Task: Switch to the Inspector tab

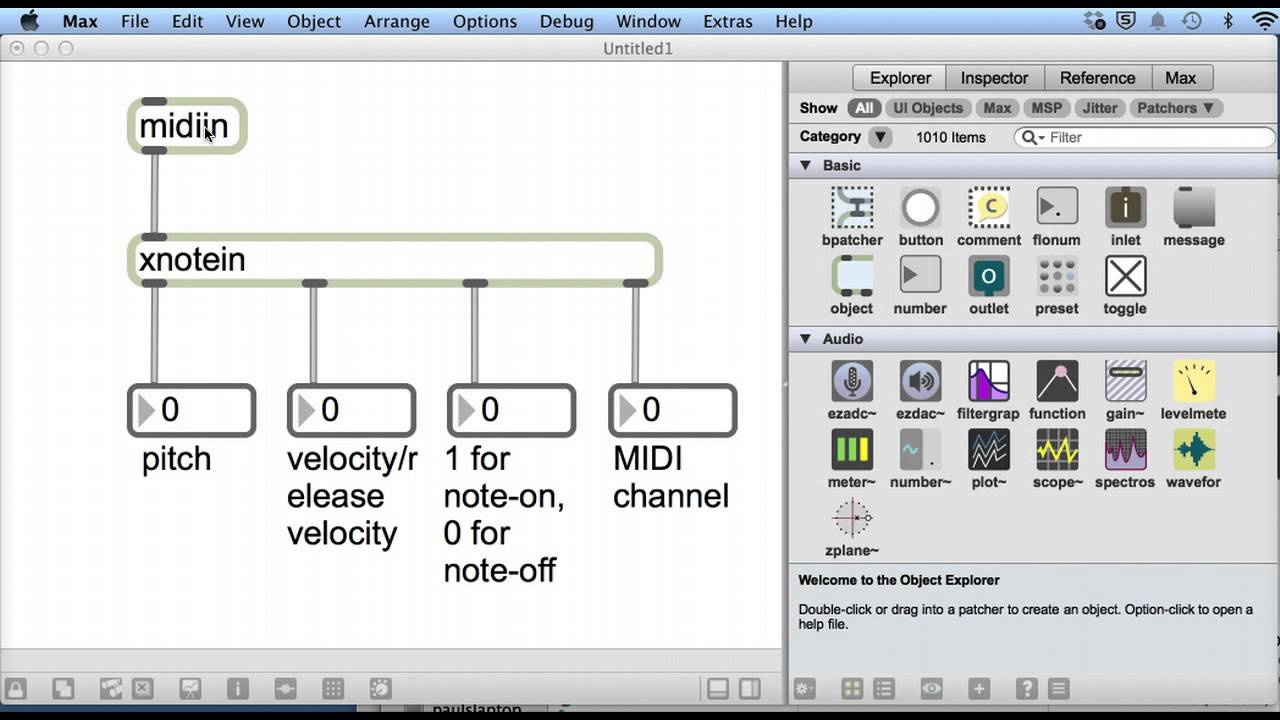Action: [994, 78]
